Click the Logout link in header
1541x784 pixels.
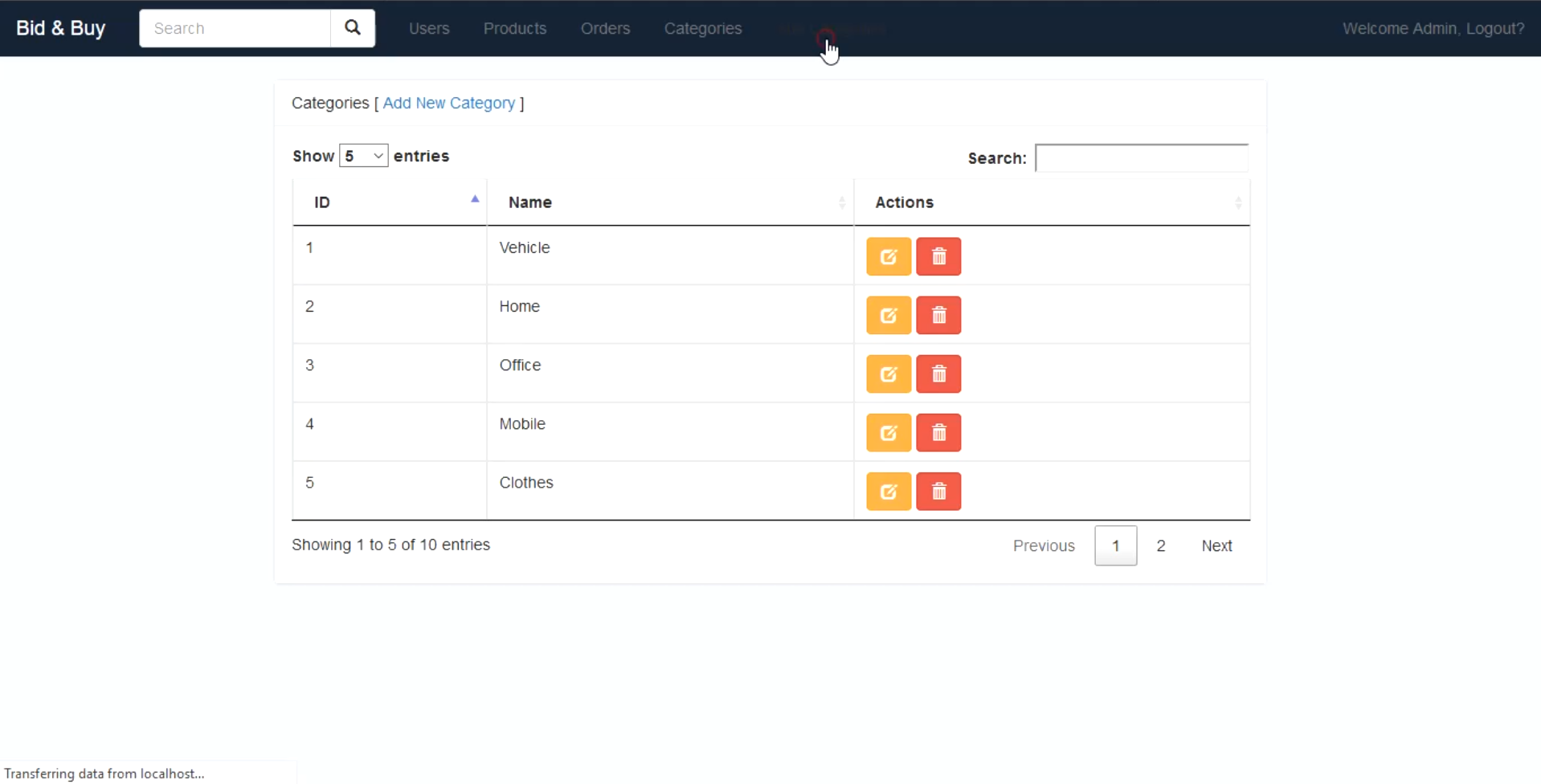pos(1494,29)
